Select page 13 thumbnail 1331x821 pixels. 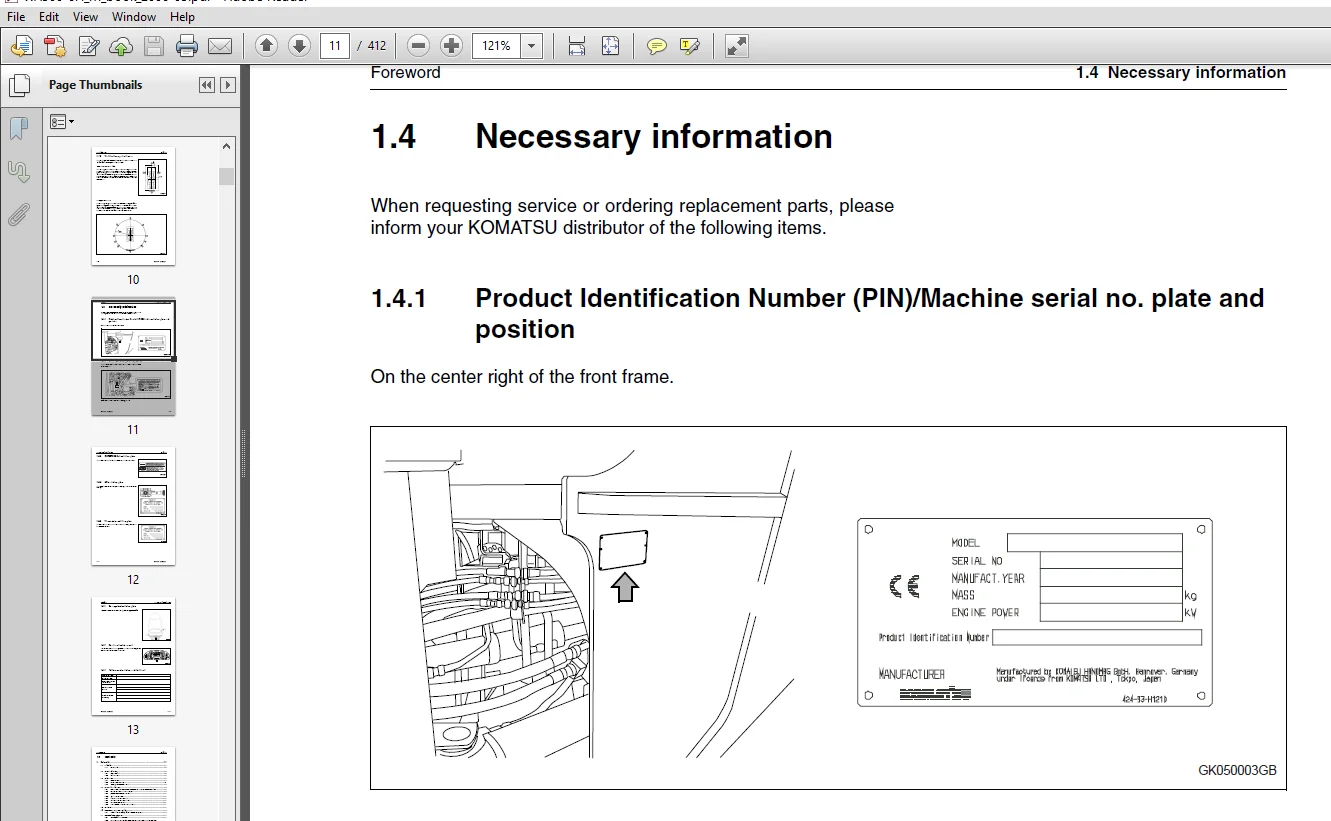point(133,656)
